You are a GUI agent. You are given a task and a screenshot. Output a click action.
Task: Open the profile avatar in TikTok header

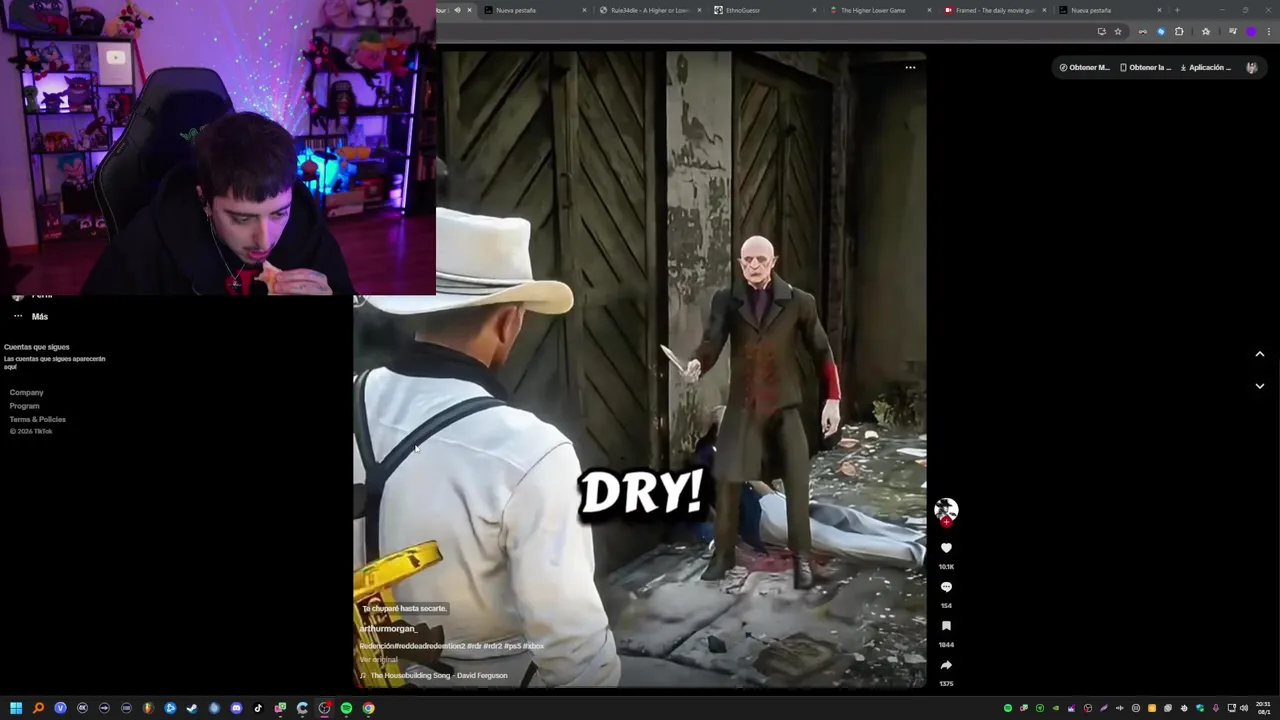click(1252, 67)
